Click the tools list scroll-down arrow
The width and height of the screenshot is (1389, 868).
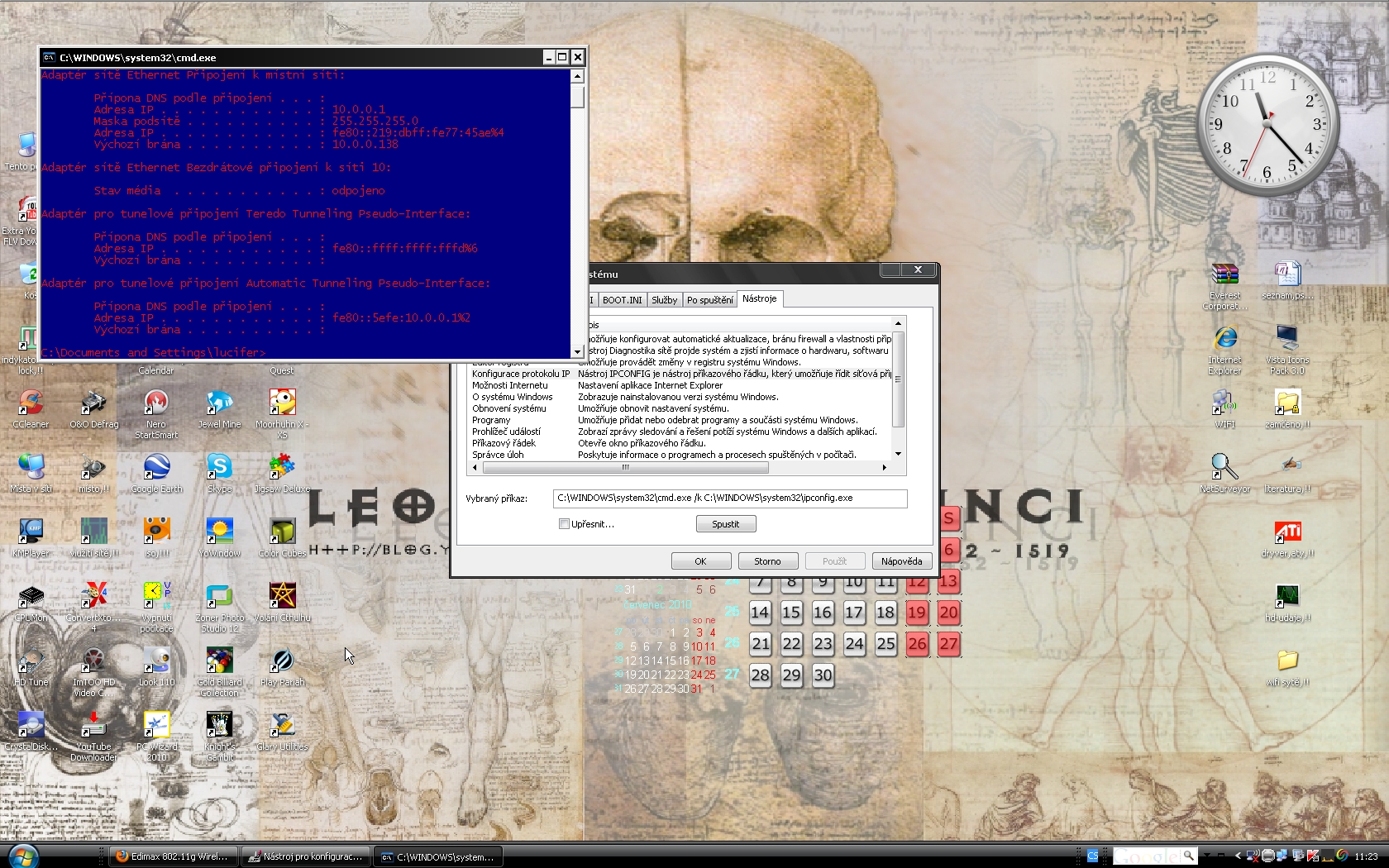pyautogui.click(x=898, y=454)
